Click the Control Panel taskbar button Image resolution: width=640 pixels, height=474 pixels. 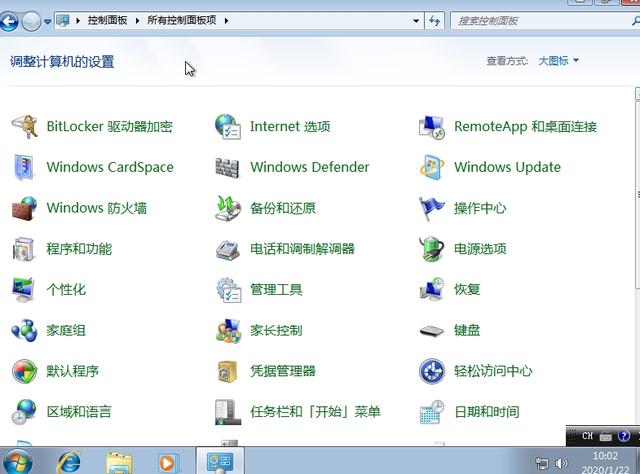[x=220, y=461]
